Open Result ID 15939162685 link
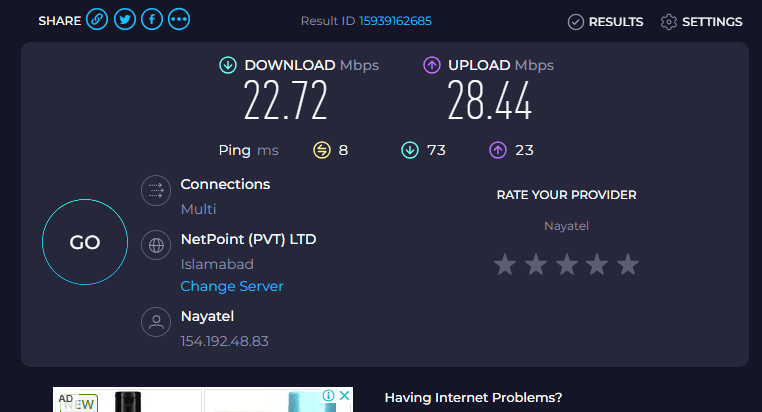 point(395,21)
